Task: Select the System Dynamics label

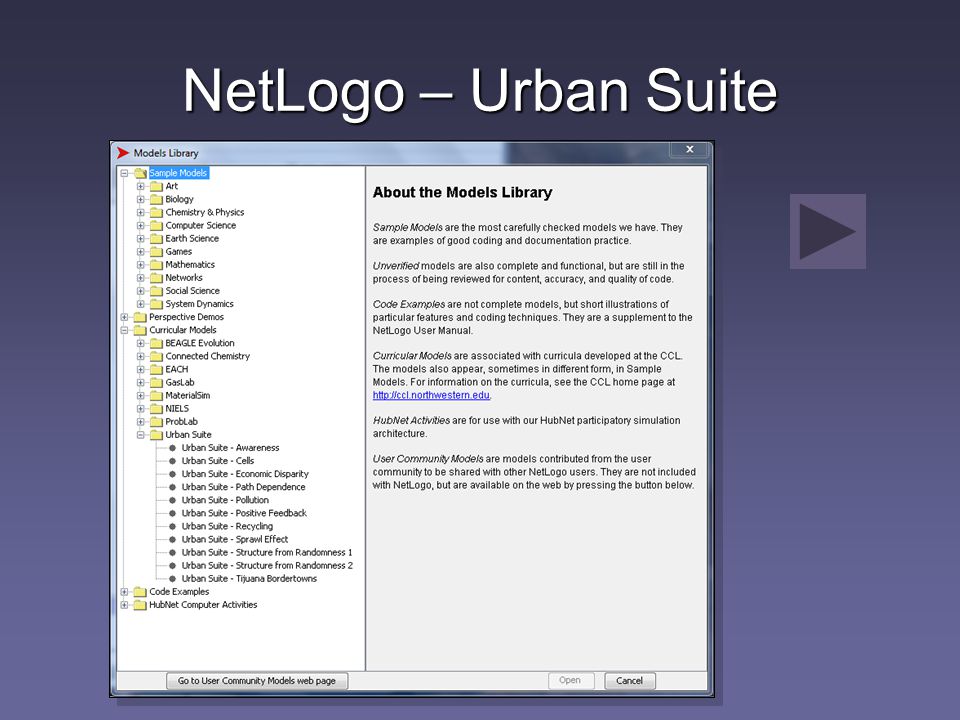Action: 199,304
